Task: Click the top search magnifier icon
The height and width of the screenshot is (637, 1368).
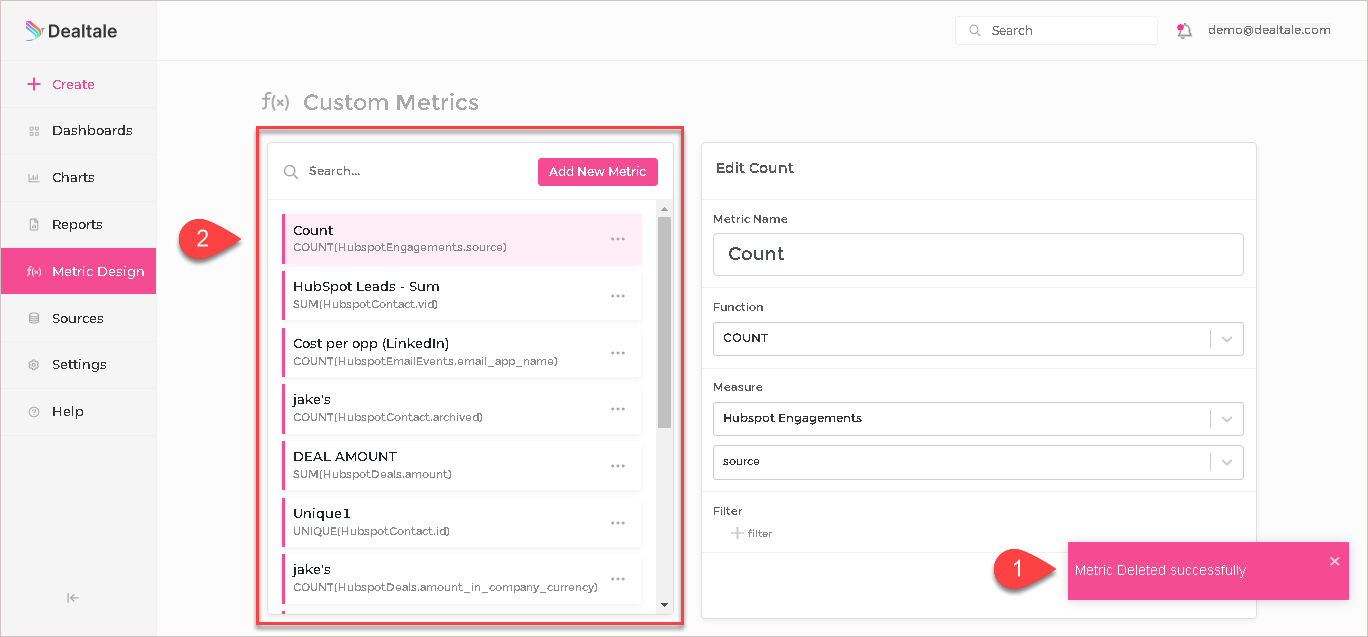Action: 975,31
